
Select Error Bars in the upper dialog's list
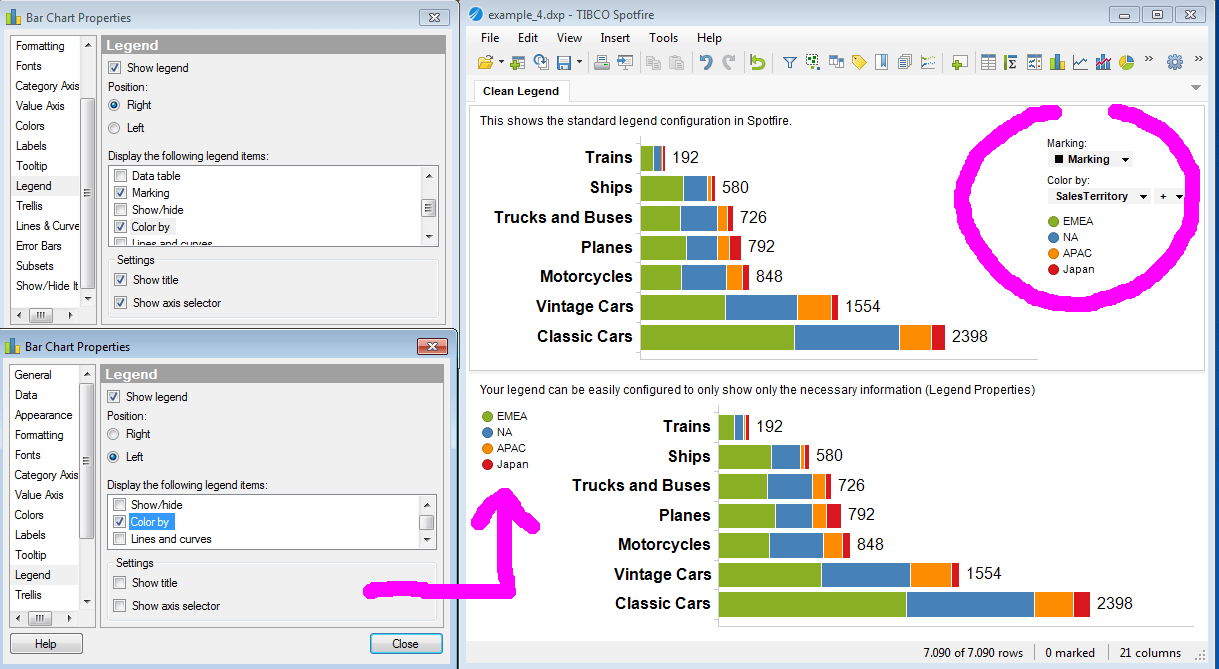tap(39, 246)
